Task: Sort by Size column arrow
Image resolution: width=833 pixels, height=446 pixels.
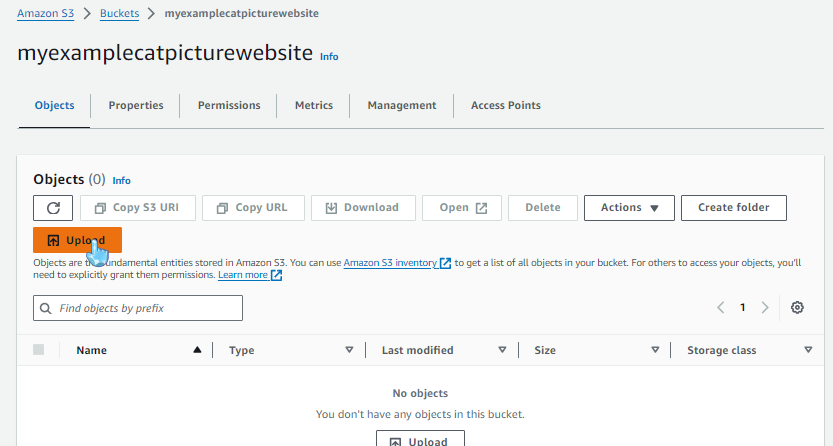Action: click(x=655, y=350)
